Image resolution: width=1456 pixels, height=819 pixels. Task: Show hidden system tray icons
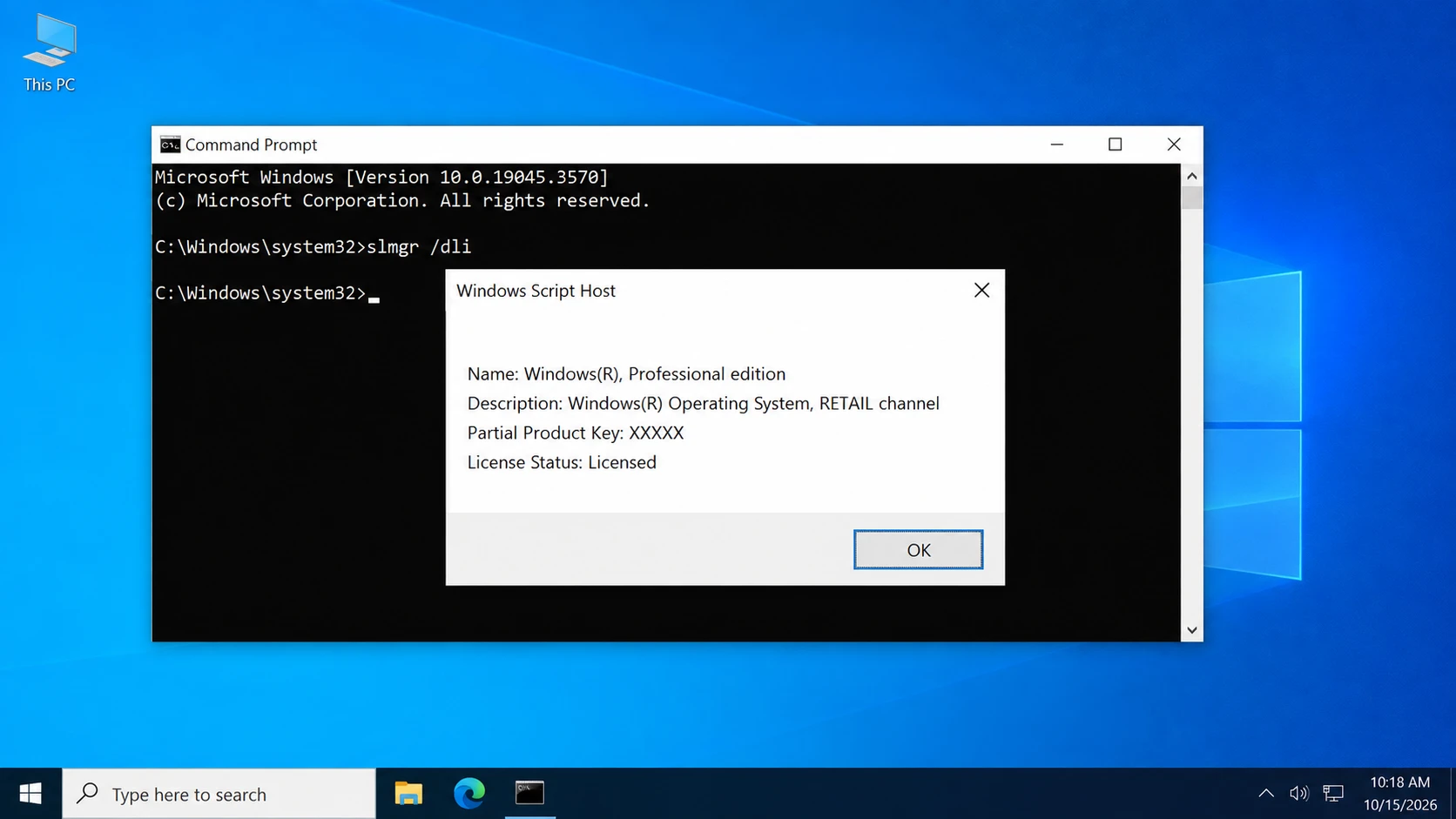(1266, 793)
